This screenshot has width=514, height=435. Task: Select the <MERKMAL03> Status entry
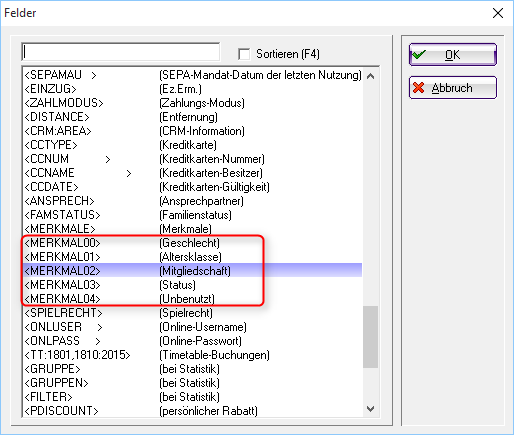point(193,285)
